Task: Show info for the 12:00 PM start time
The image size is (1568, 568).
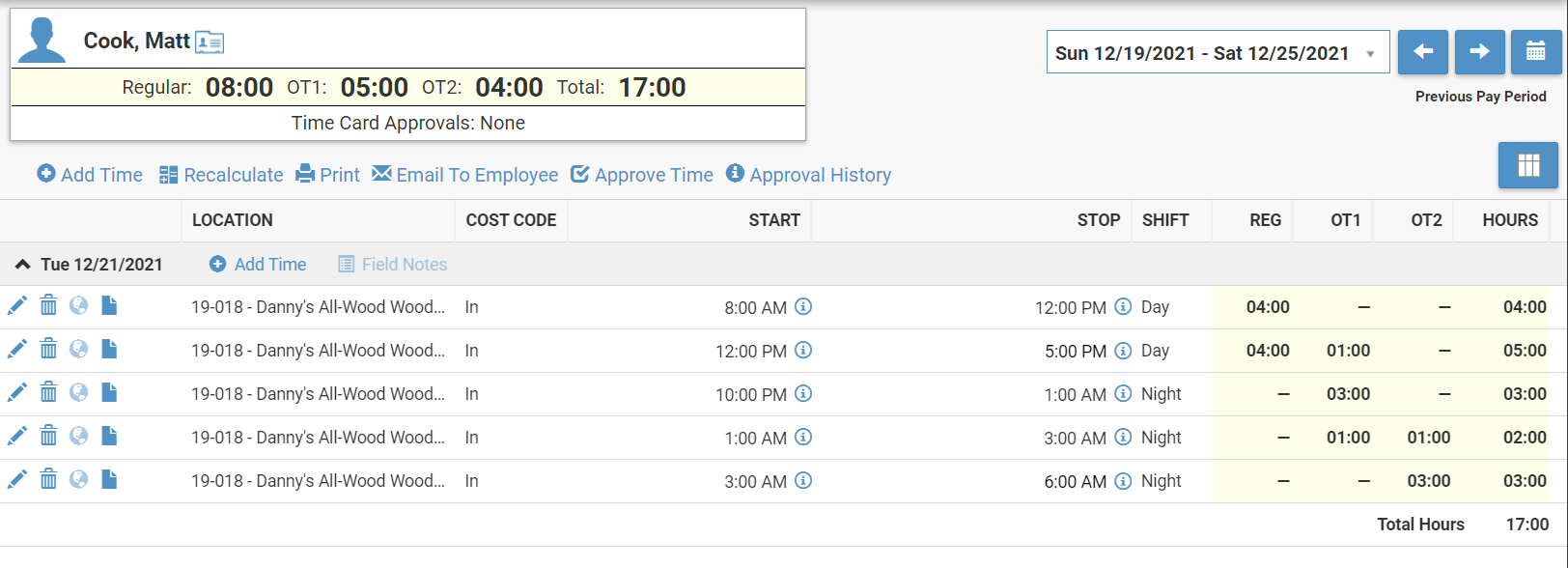Action: (803, 350)
